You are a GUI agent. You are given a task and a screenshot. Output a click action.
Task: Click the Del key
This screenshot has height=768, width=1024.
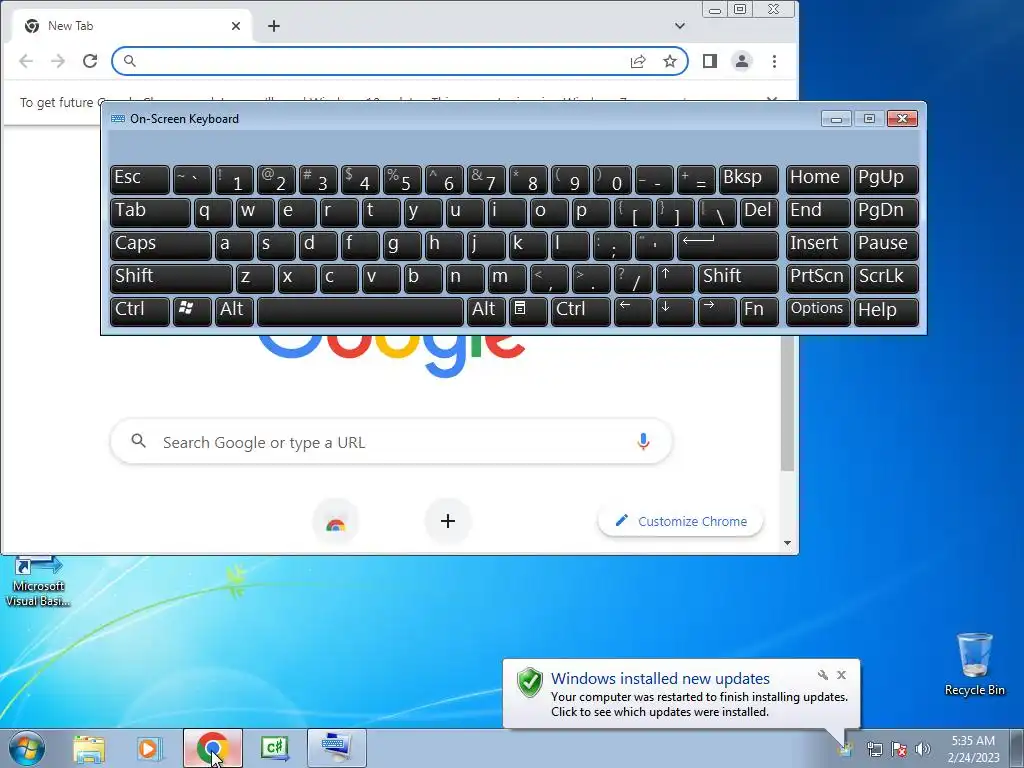click(x=760, y=212)
